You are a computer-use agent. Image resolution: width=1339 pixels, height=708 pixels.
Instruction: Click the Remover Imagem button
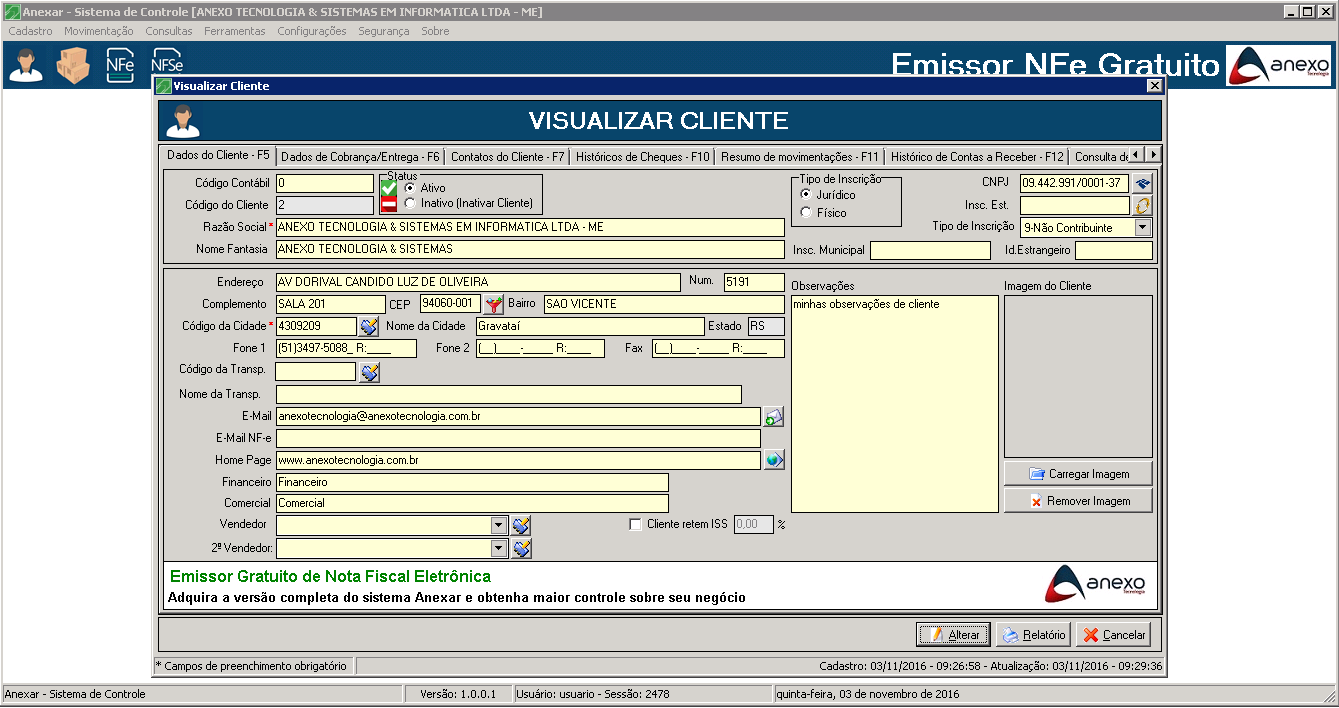pyautogui.click(x=1078, y=500)
